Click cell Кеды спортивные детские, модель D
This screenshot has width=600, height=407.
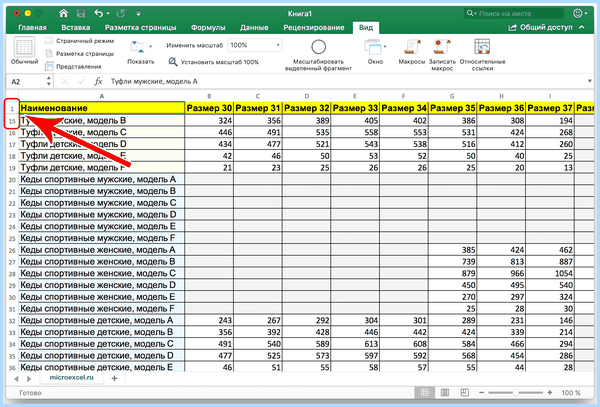[x=101, y=356]
